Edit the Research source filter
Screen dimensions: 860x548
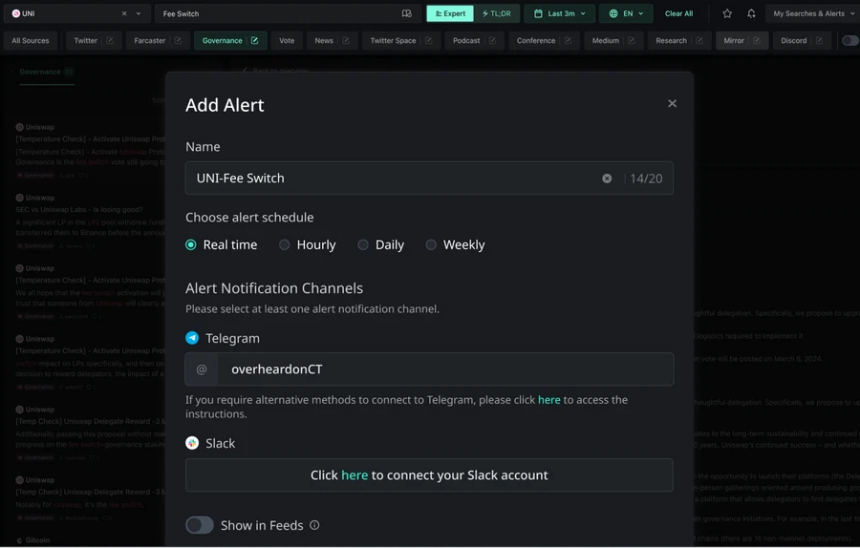click(x=699, y=41)
